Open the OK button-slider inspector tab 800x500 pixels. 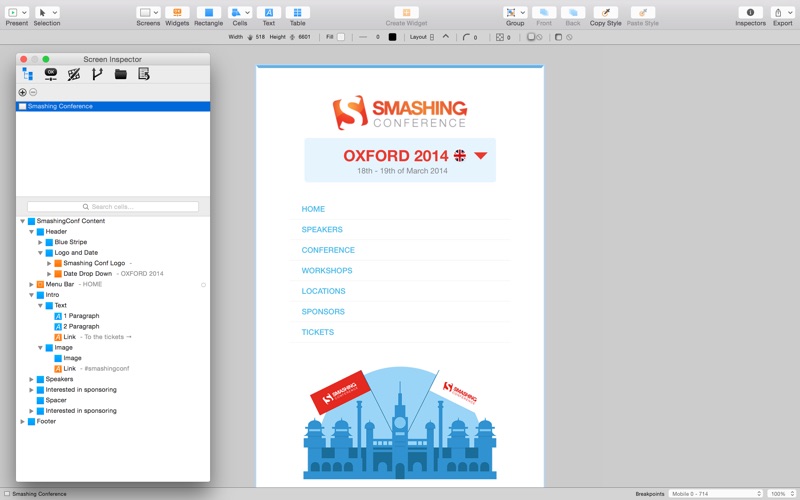[x=51, y=74]
